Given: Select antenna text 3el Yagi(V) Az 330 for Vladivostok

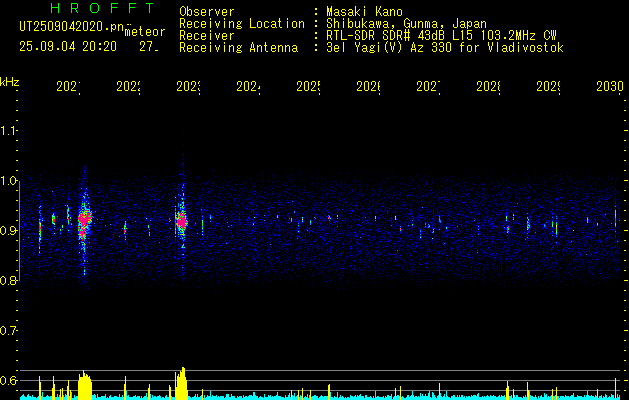Looking at the screenshot, I should click(445, 48).
